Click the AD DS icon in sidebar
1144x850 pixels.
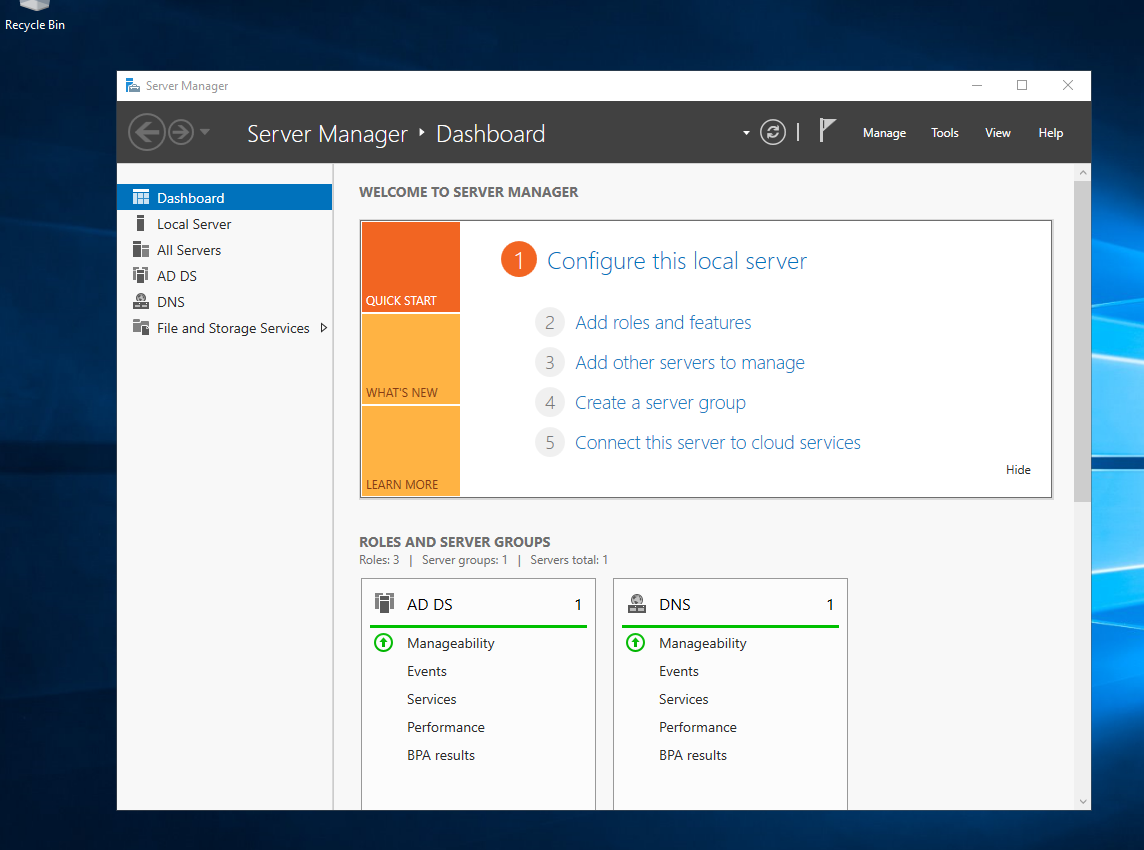(141, 276)
